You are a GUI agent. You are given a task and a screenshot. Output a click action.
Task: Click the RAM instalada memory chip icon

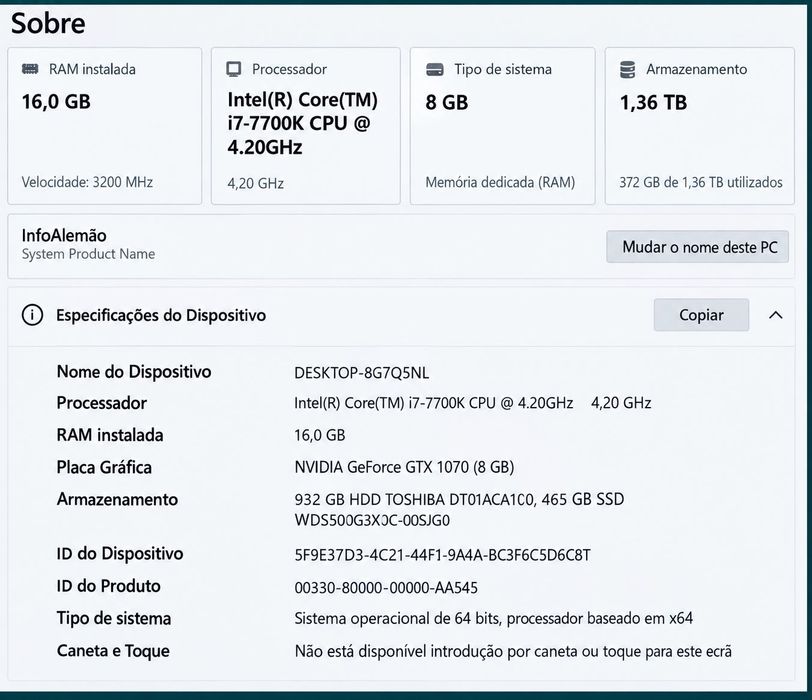point(30,69)
